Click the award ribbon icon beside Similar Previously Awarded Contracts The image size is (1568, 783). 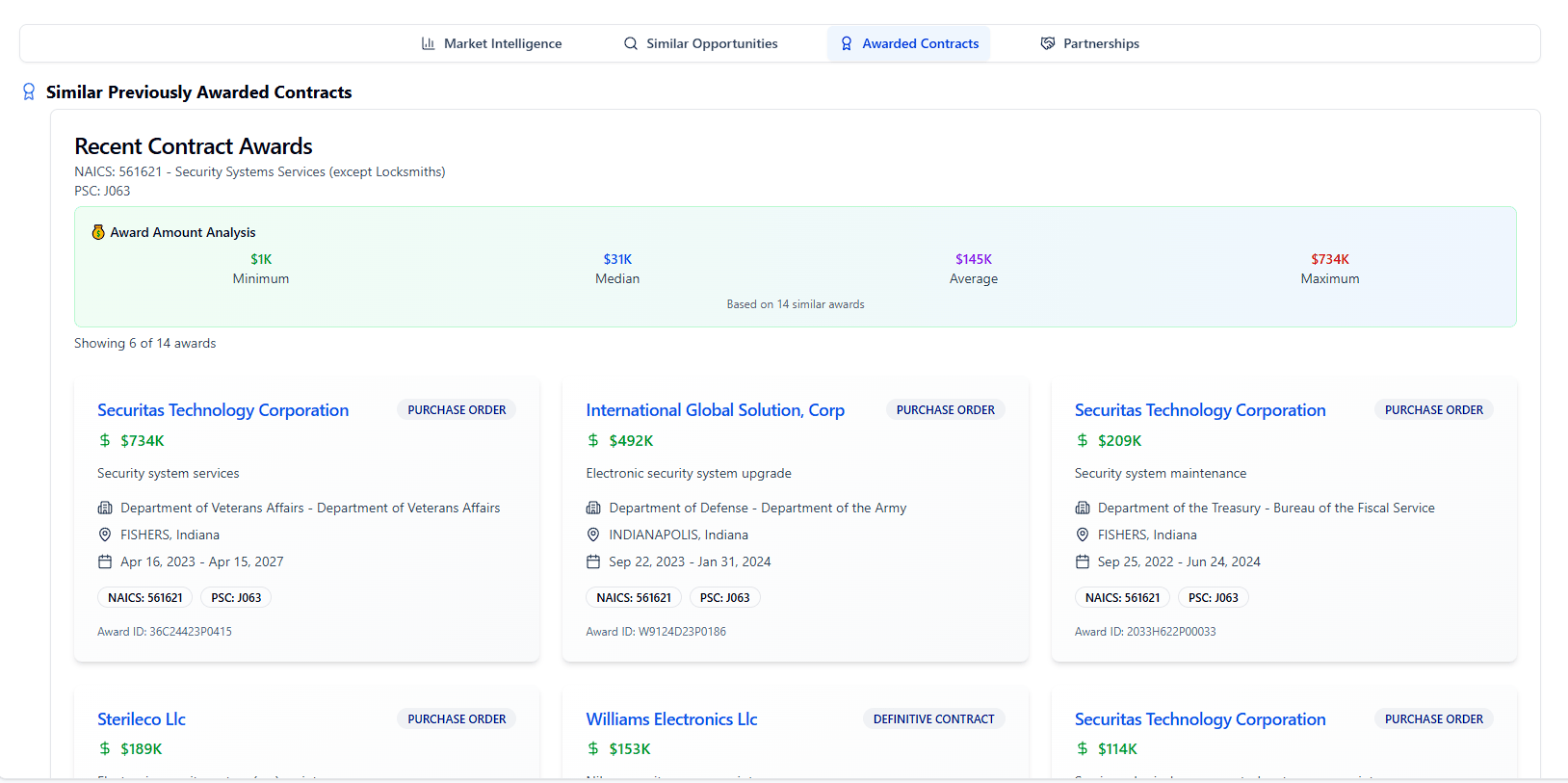[29, 91]
